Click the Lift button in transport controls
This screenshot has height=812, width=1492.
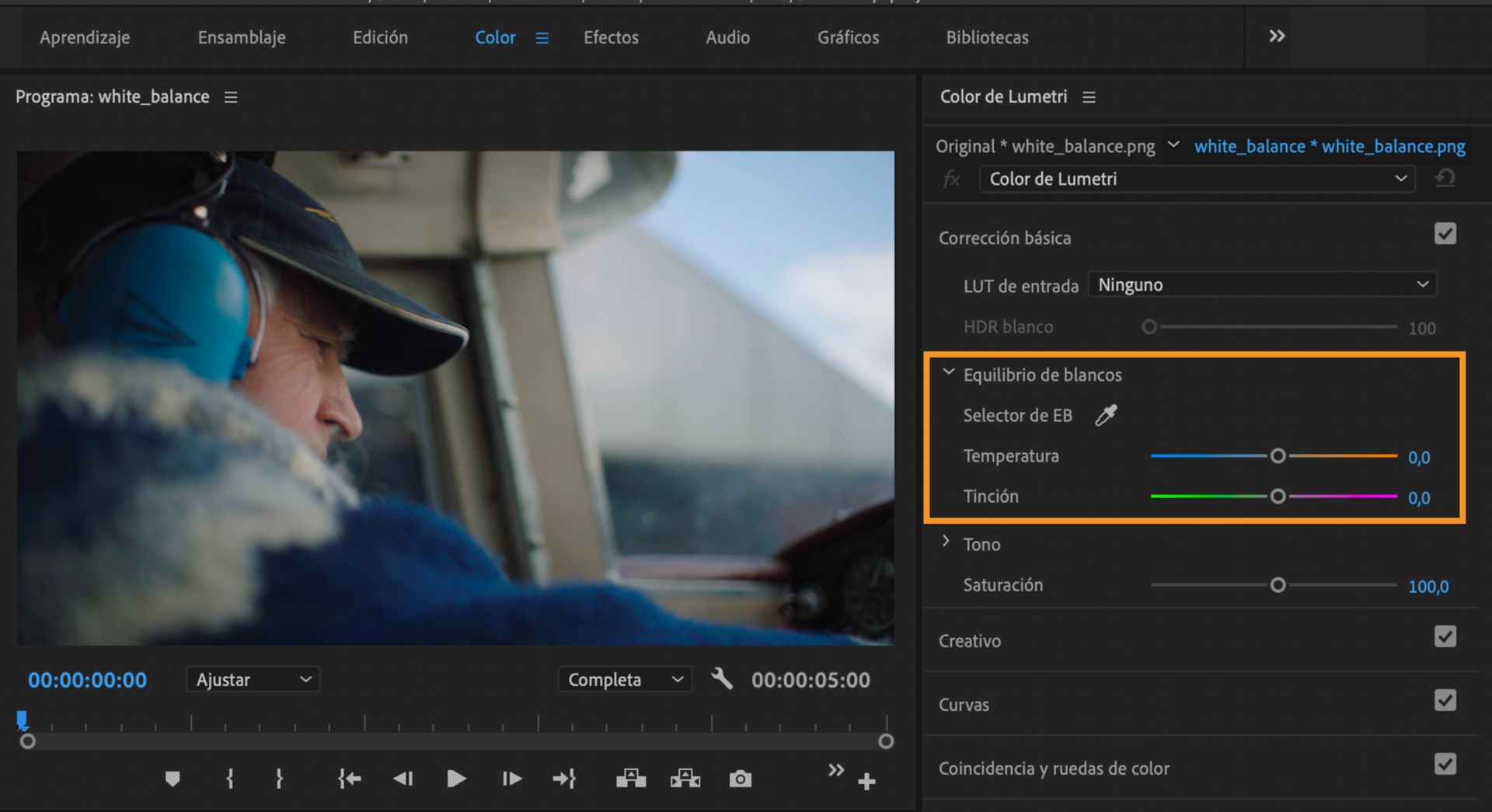(x=631, y=779)
